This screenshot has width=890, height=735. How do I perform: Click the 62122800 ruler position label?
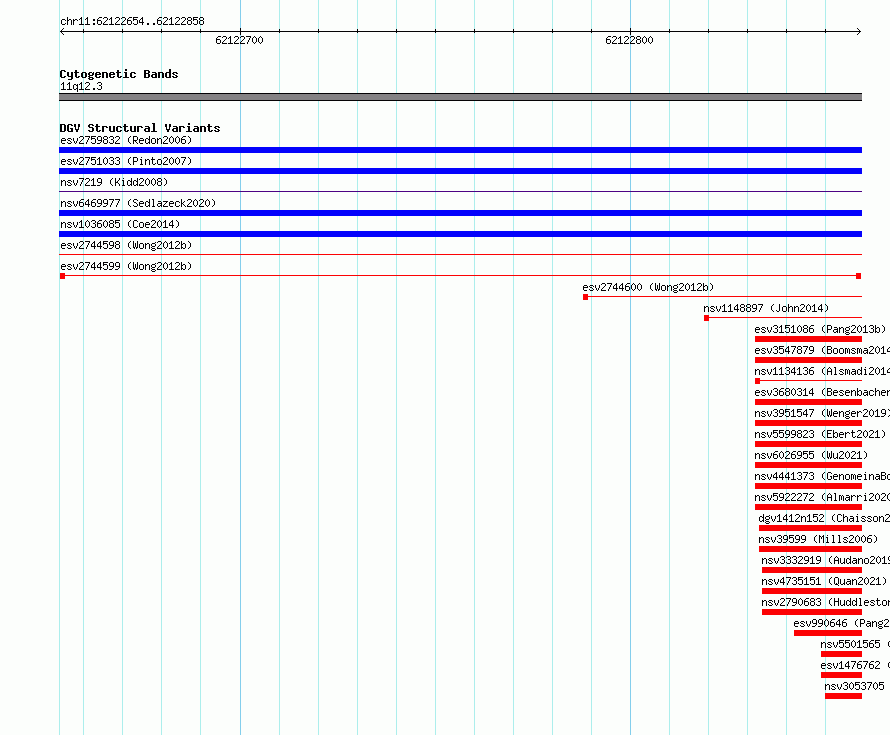click(629, 40)
